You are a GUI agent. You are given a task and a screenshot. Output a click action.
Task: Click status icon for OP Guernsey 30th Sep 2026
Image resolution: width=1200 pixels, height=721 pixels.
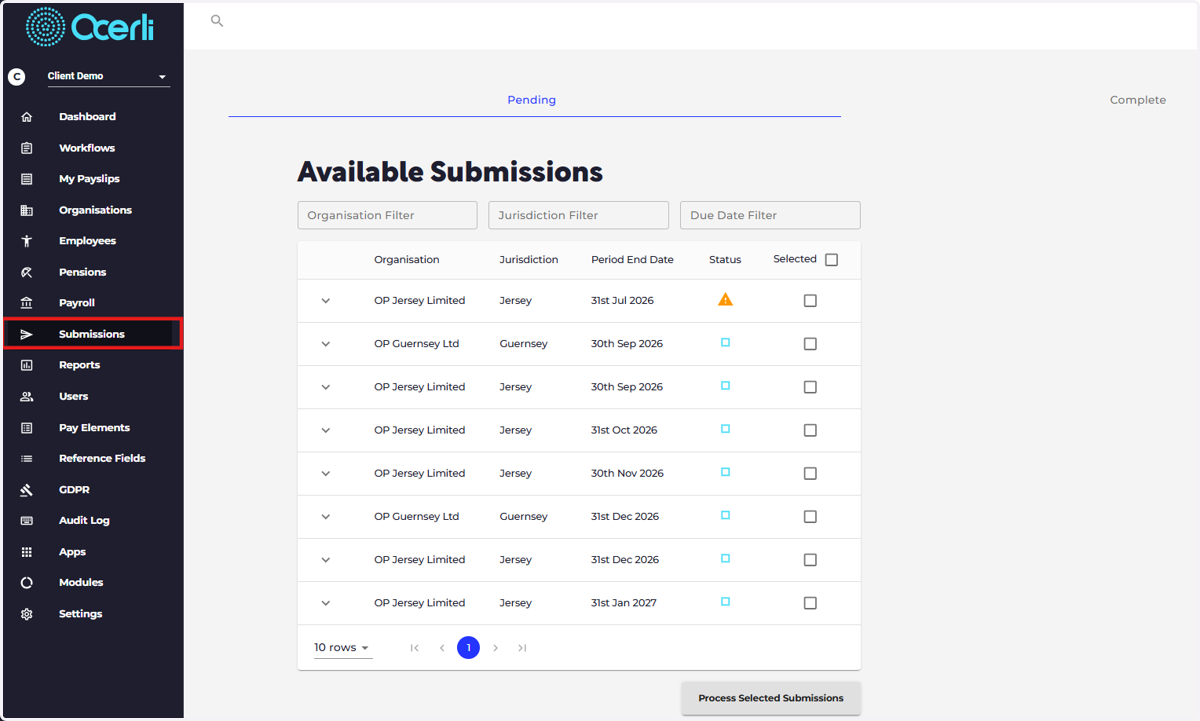point(726,342)
